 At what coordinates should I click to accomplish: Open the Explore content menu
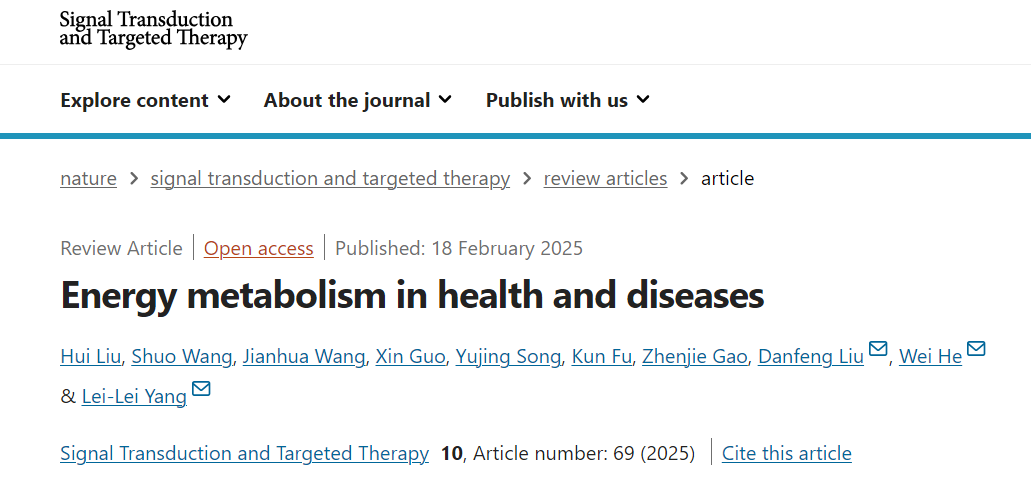145,101
